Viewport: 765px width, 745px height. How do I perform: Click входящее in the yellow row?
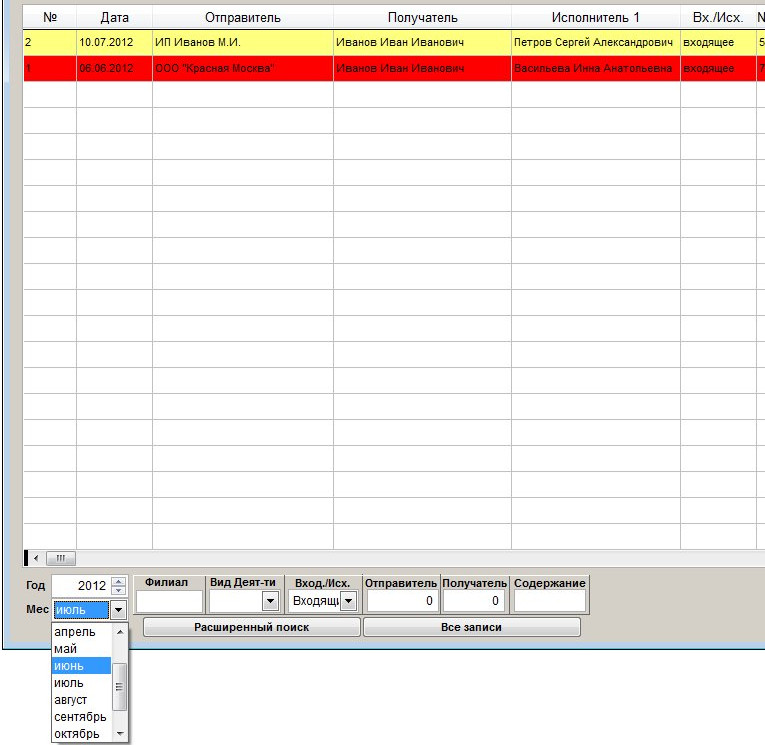718,42
